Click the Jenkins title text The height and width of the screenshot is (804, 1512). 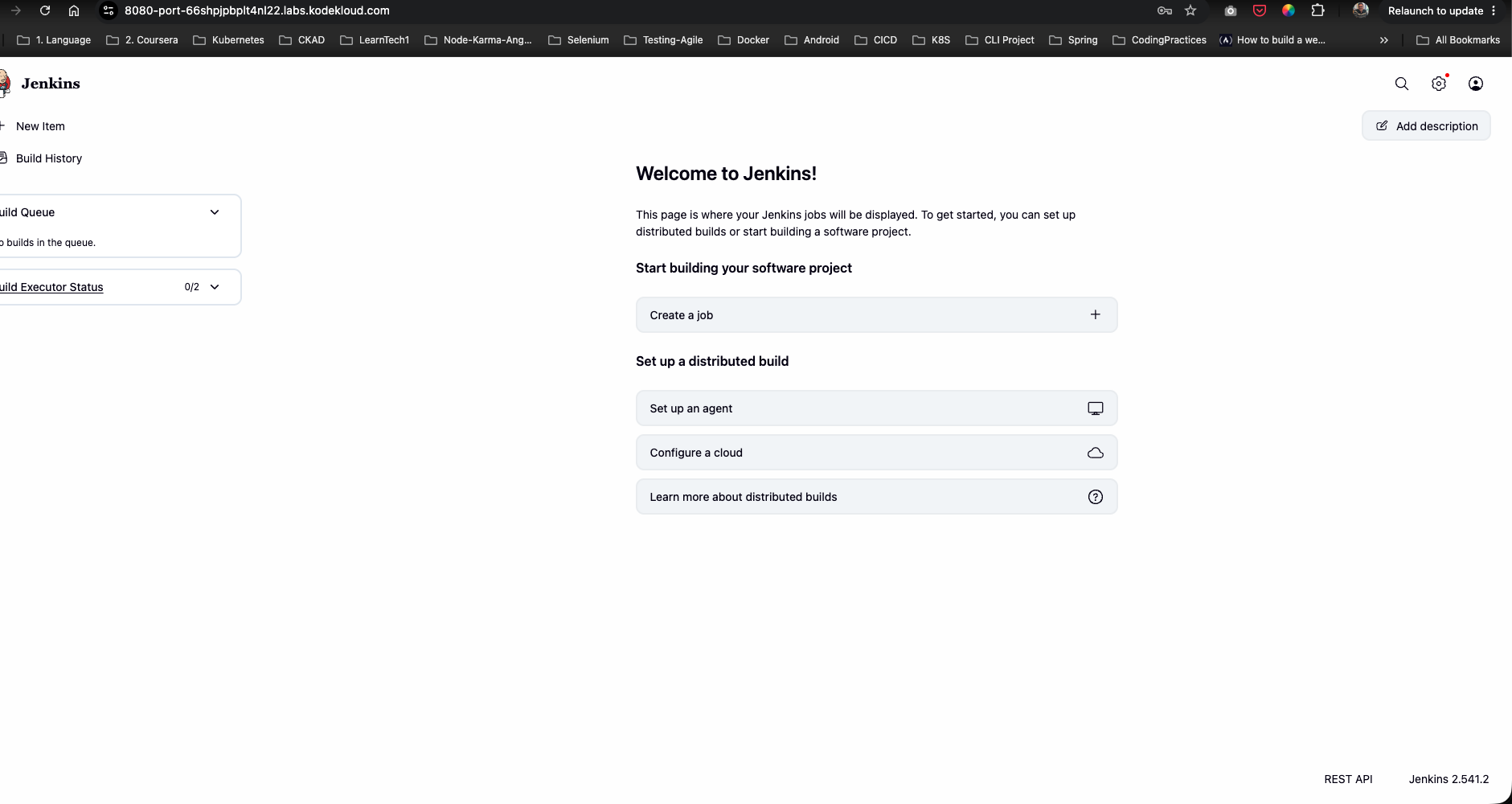(51, 84)
